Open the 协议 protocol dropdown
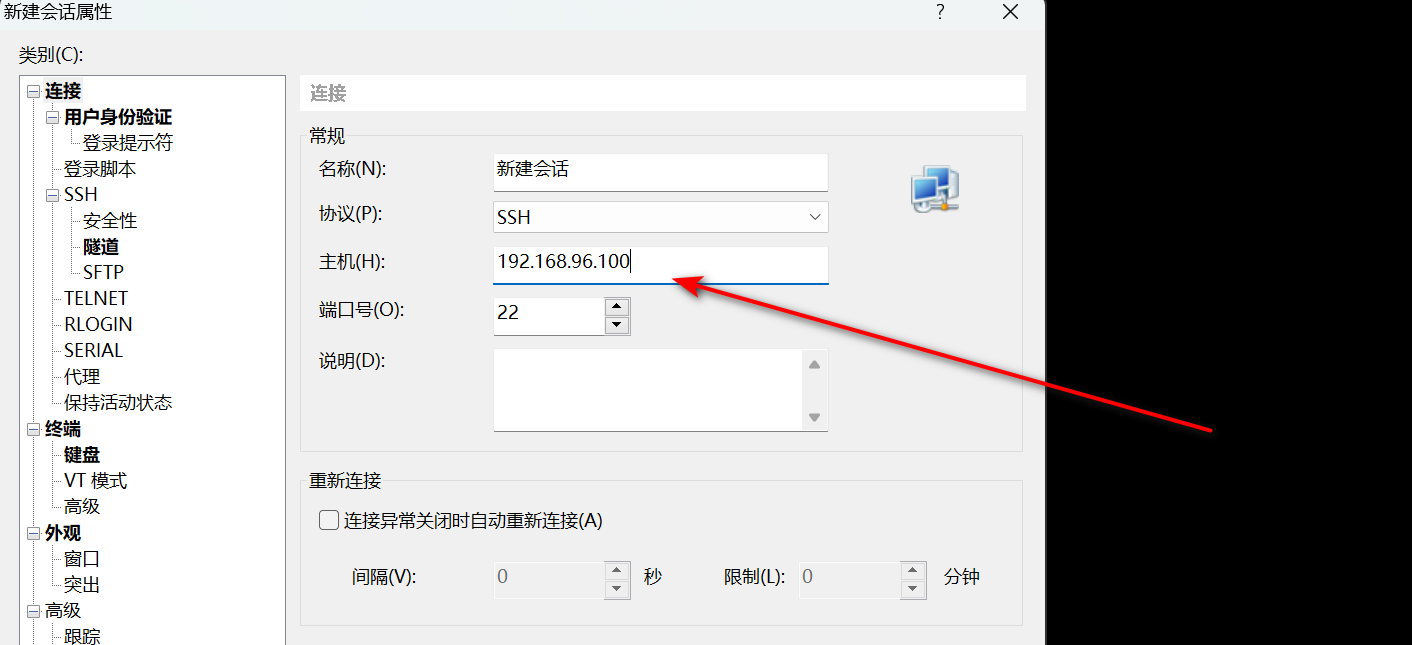This screenshot has width=1412, height=645. click(660, 217)
